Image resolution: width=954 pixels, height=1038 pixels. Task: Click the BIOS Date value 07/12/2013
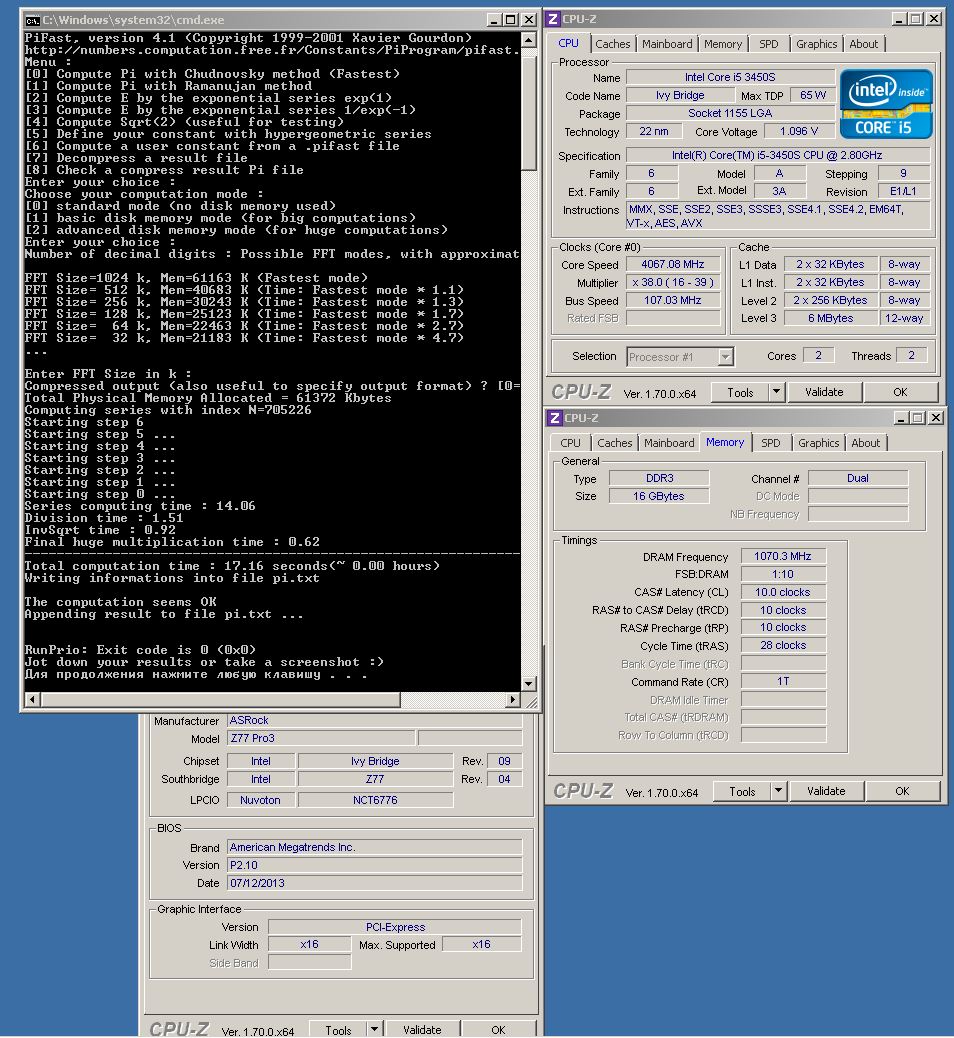click(375, 883)
